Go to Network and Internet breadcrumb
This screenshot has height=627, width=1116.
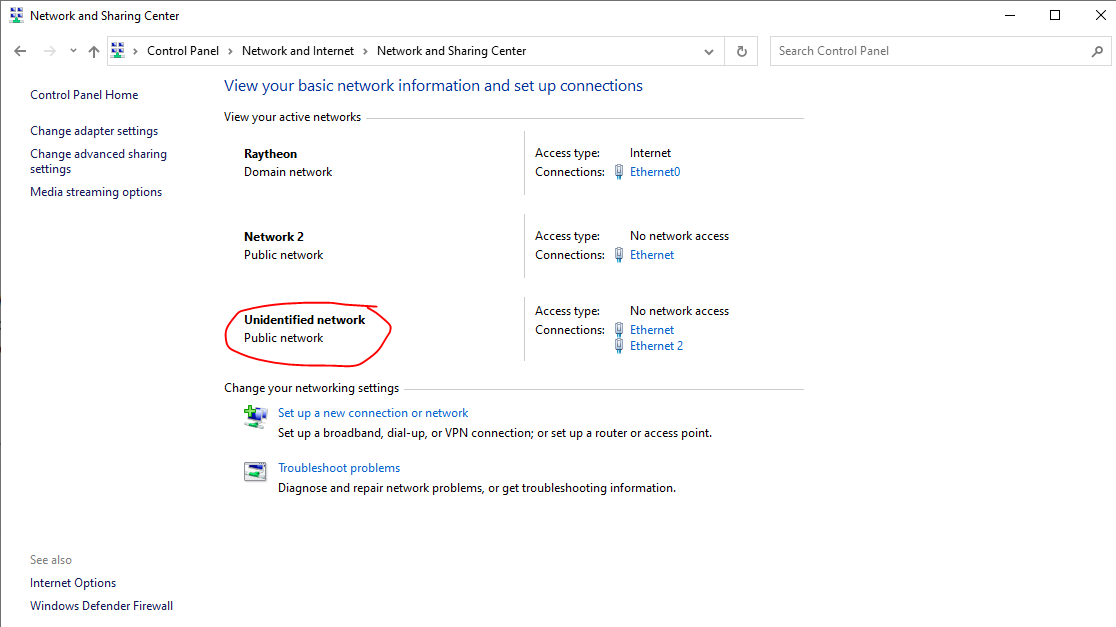pos(297,51)
